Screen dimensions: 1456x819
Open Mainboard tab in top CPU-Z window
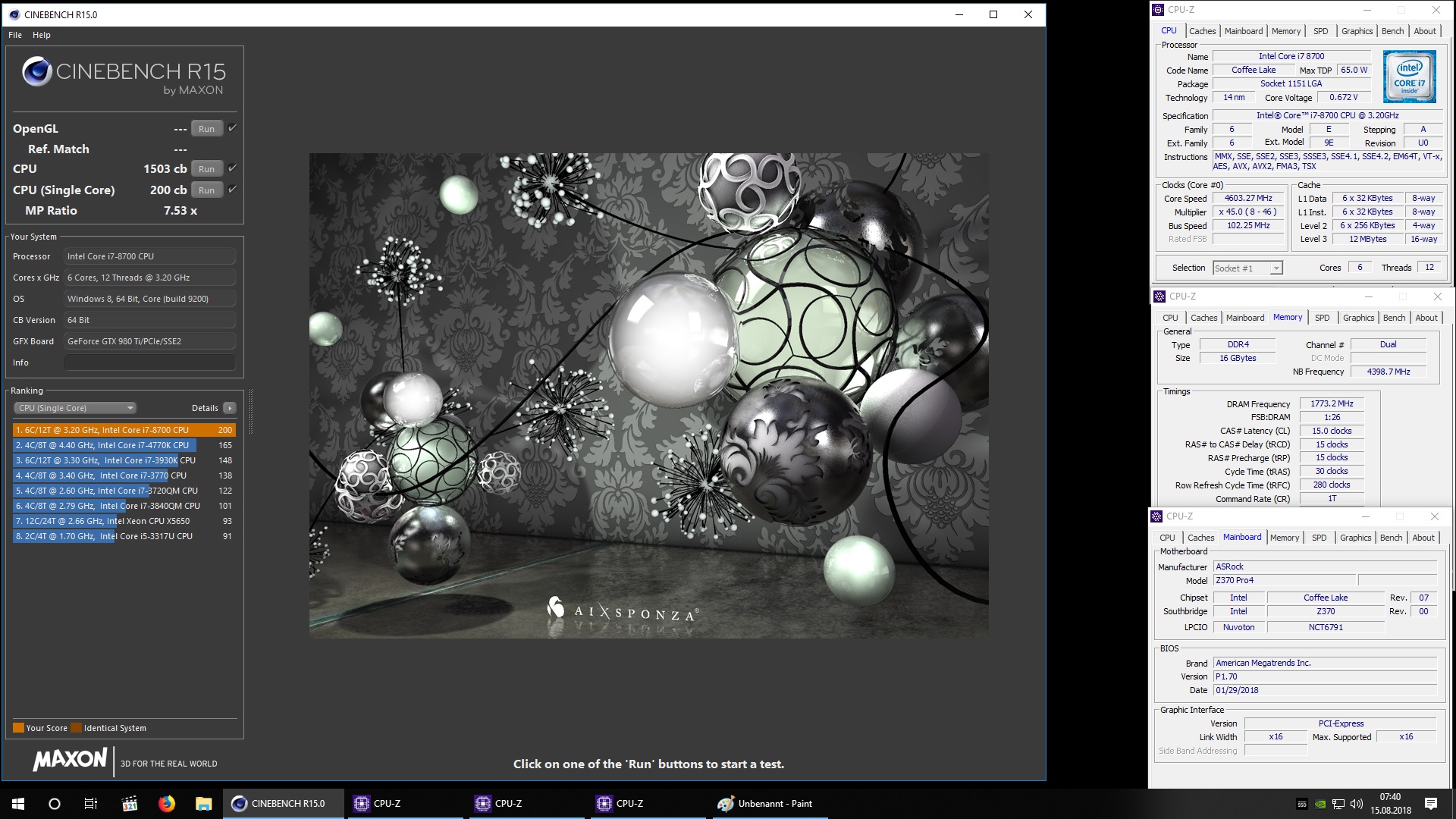pos(1244,31)
